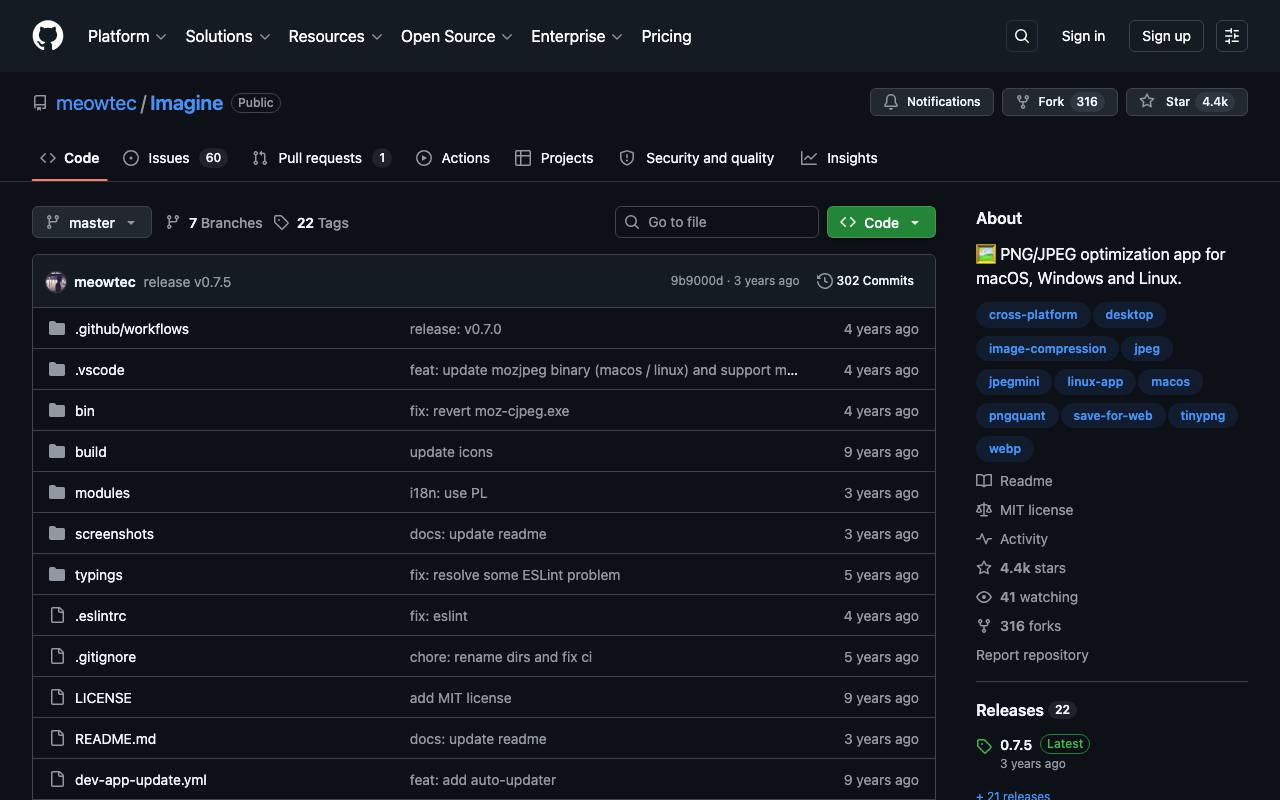
Task: Click the fork icon next to 316 forks
Action: (x=984, y=626)
